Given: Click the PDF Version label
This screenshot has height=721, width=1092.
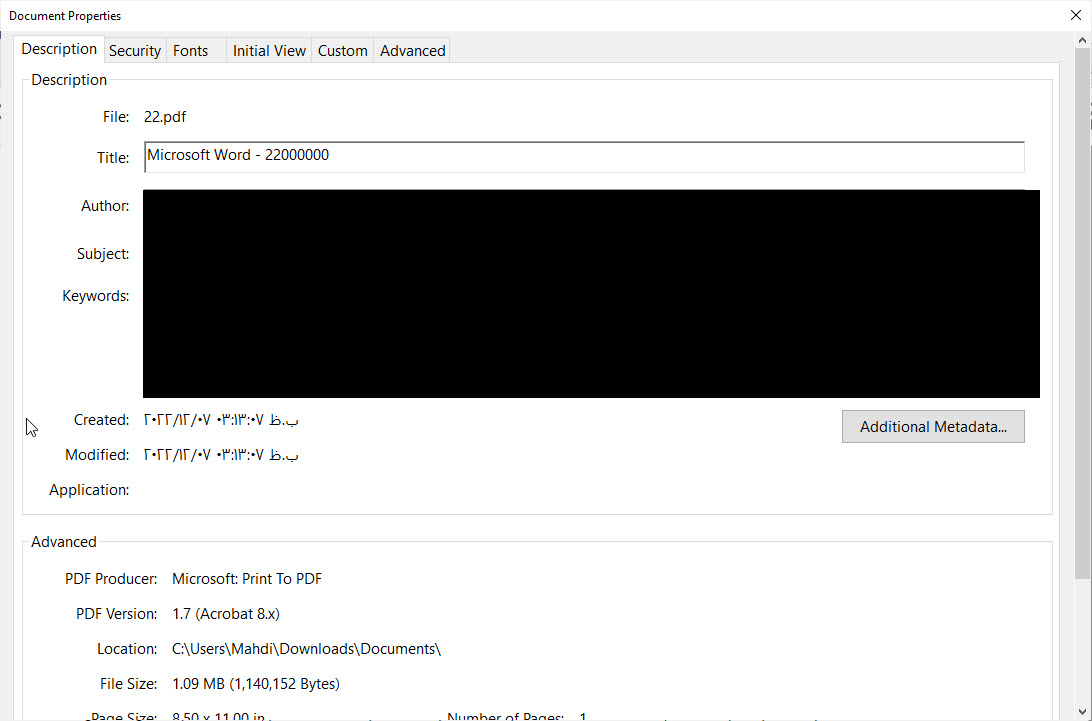Looking at the screenshot, I should tap(116, 614).
